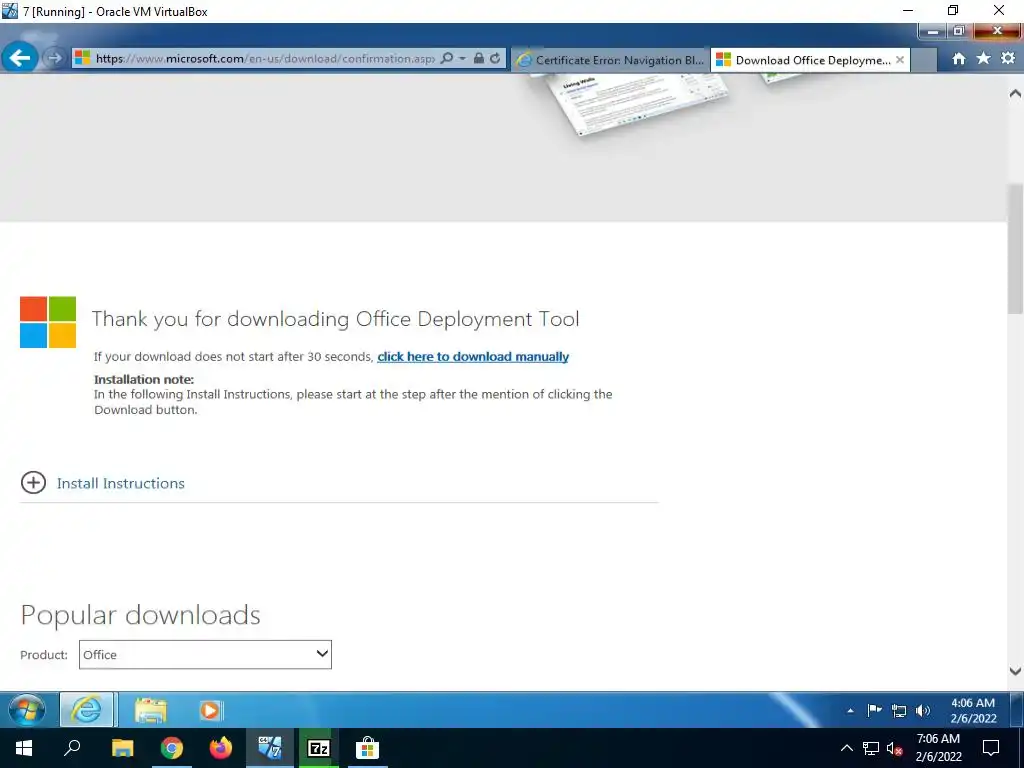Open Microsoft Store on host taskbar
The image size is (1024, 768).
(368, 748)
